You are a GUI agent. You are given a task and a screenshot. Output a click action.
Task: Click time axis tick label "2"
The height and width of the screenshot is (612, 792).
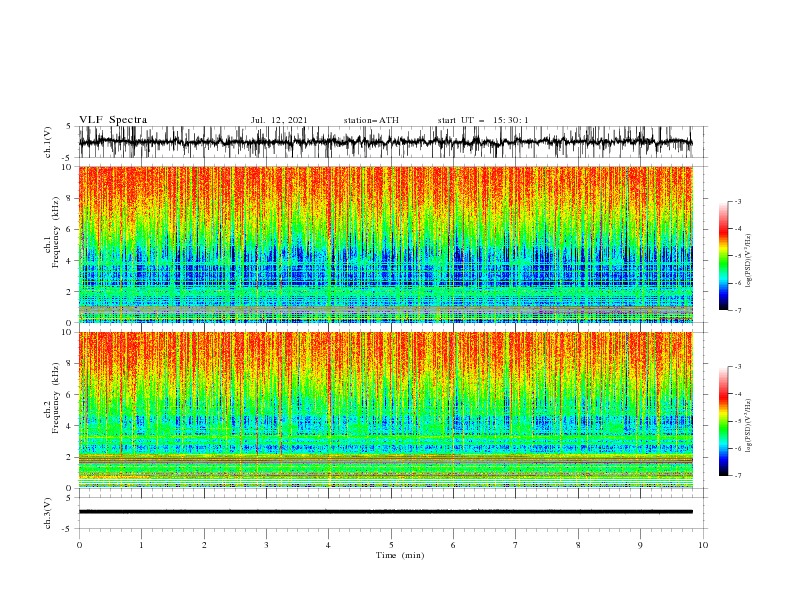(204, 545)
